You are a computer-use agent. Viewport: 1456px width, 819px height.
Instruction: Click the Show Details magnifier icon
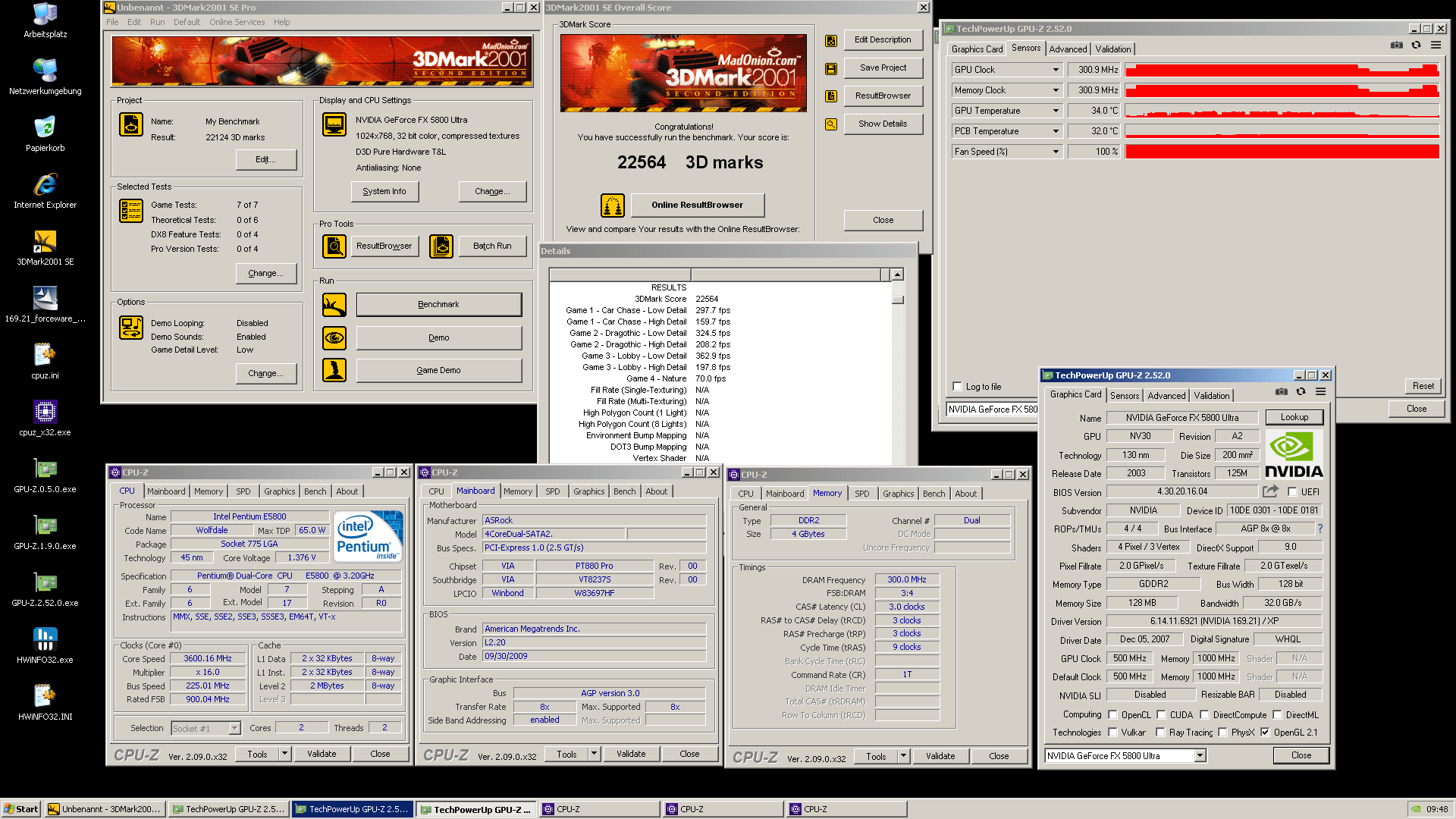point(831,124)
